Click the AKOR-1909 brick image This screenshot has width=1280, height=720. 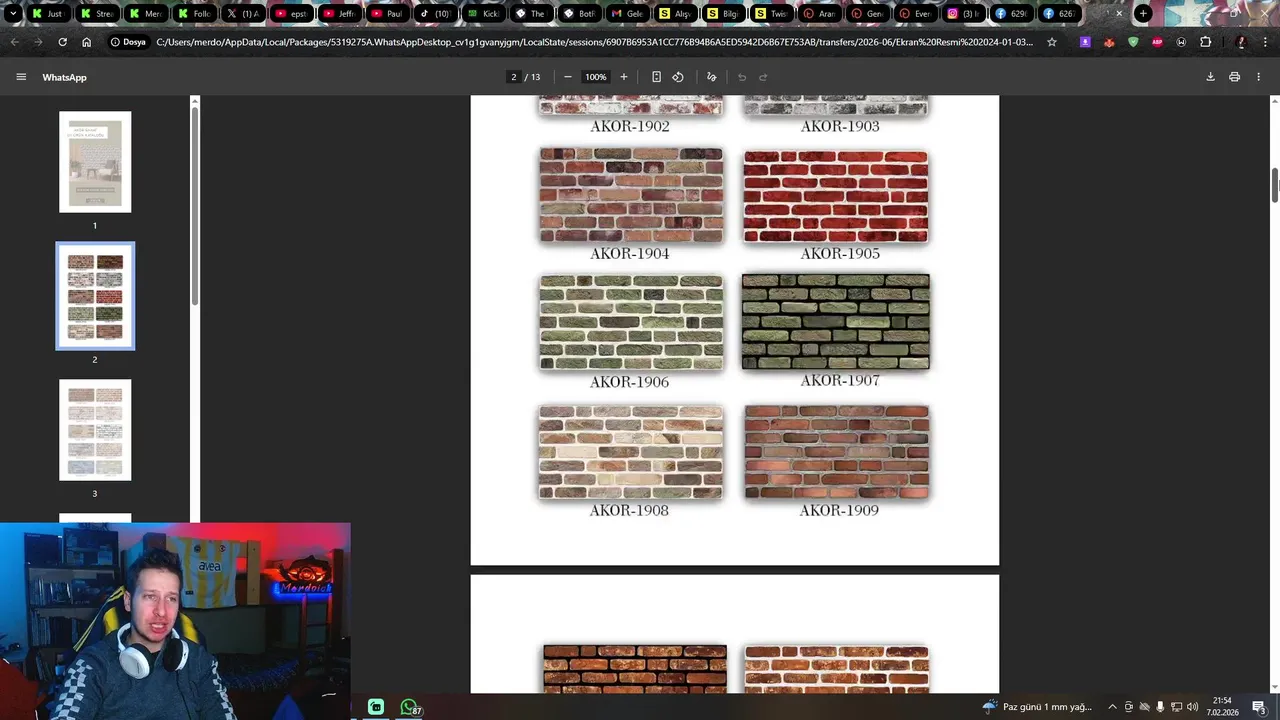click(x=837, y=452)
